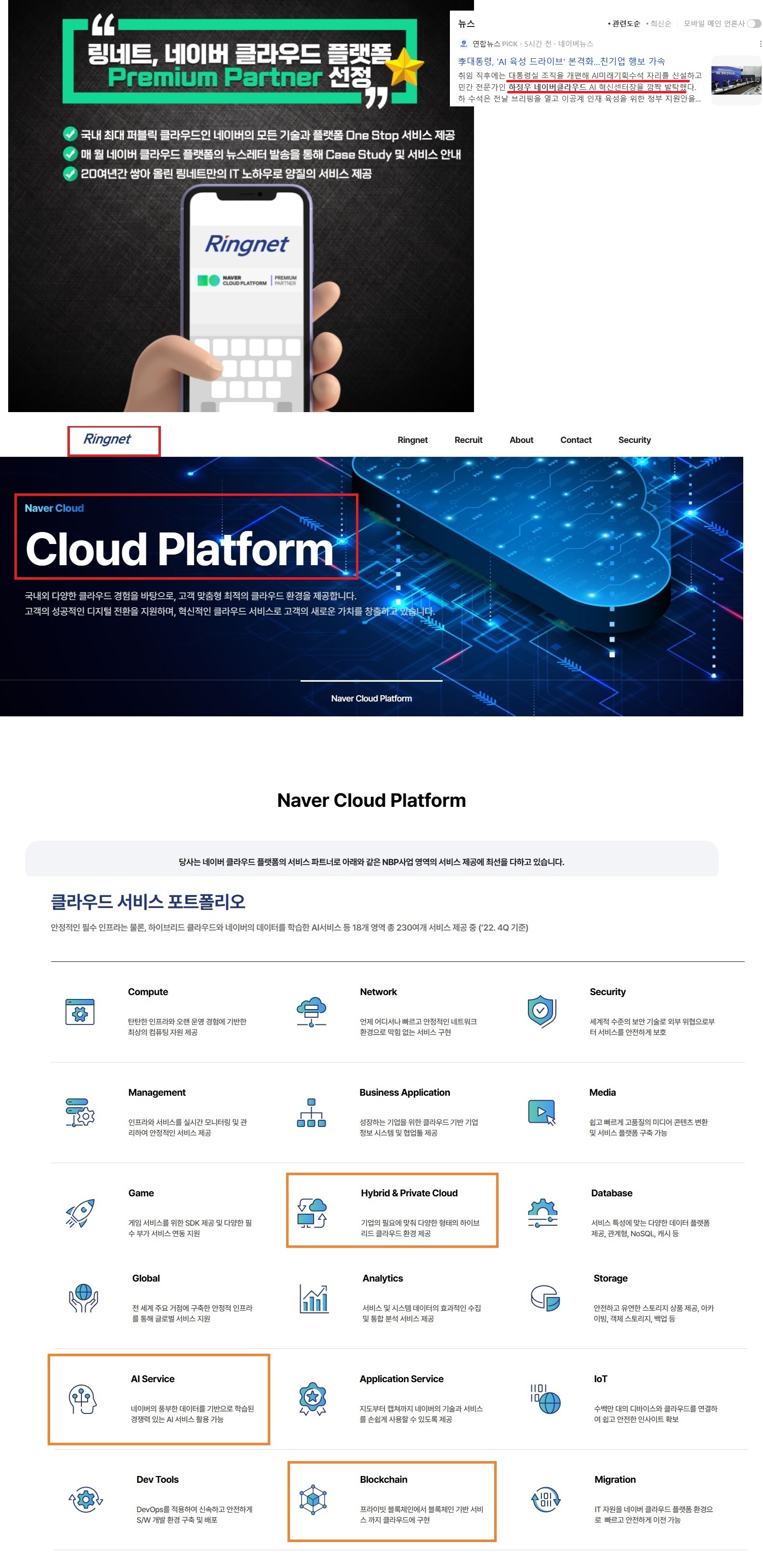The image size is (763, 1568).
Task: Open the news article thumbnail image
Action: [x=736, y=80]
